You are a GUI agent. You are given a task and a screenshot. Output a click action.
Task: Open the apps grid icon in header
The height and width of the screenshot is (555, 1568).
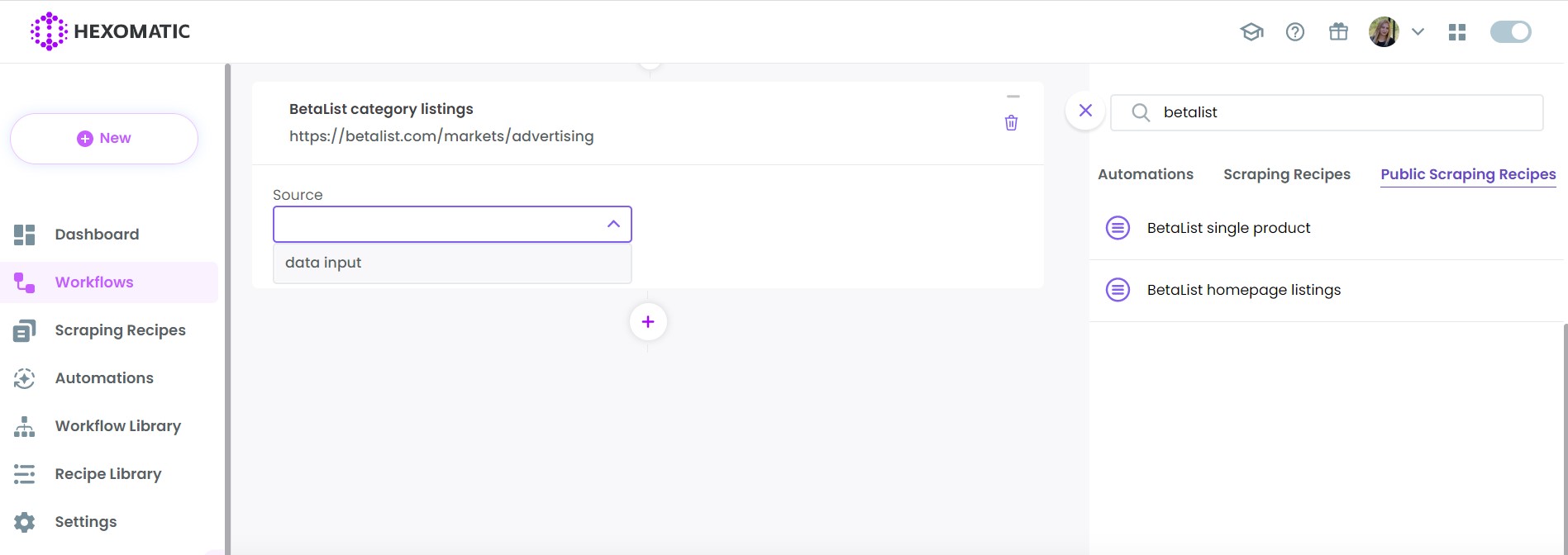[x=1457, y=31]
